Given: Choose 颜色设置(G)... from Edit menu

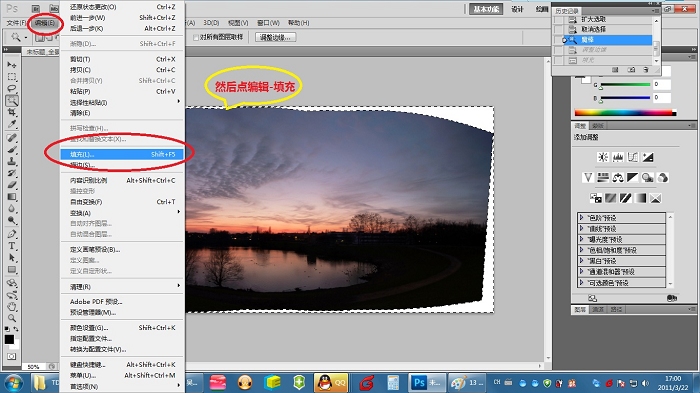Looking at the screenshot, I should coord(122,328).
